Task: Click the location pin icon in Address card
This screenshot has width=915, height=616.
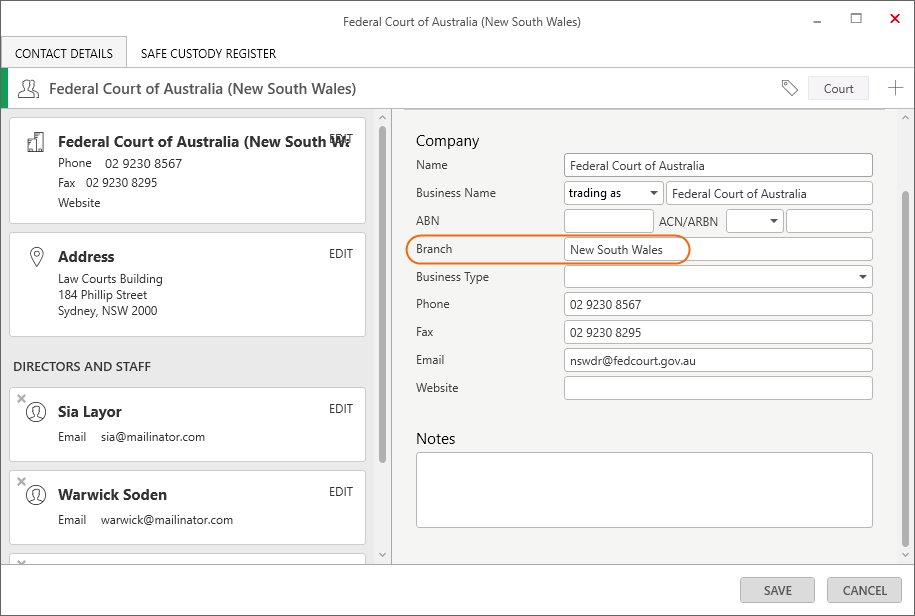Action: [x=37, y=257]
